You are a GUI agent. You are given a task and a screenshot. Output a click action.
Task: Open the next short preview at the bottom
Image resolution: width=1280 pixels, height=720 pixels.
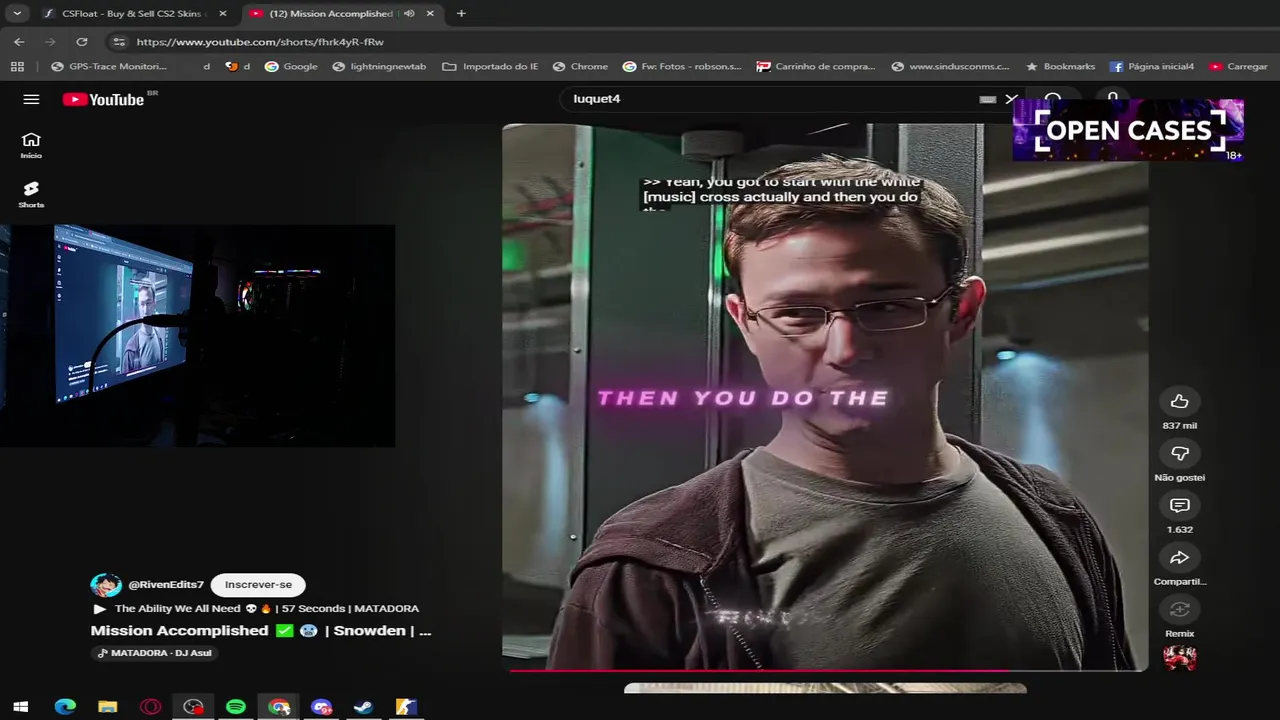click(x=825, y=688)
